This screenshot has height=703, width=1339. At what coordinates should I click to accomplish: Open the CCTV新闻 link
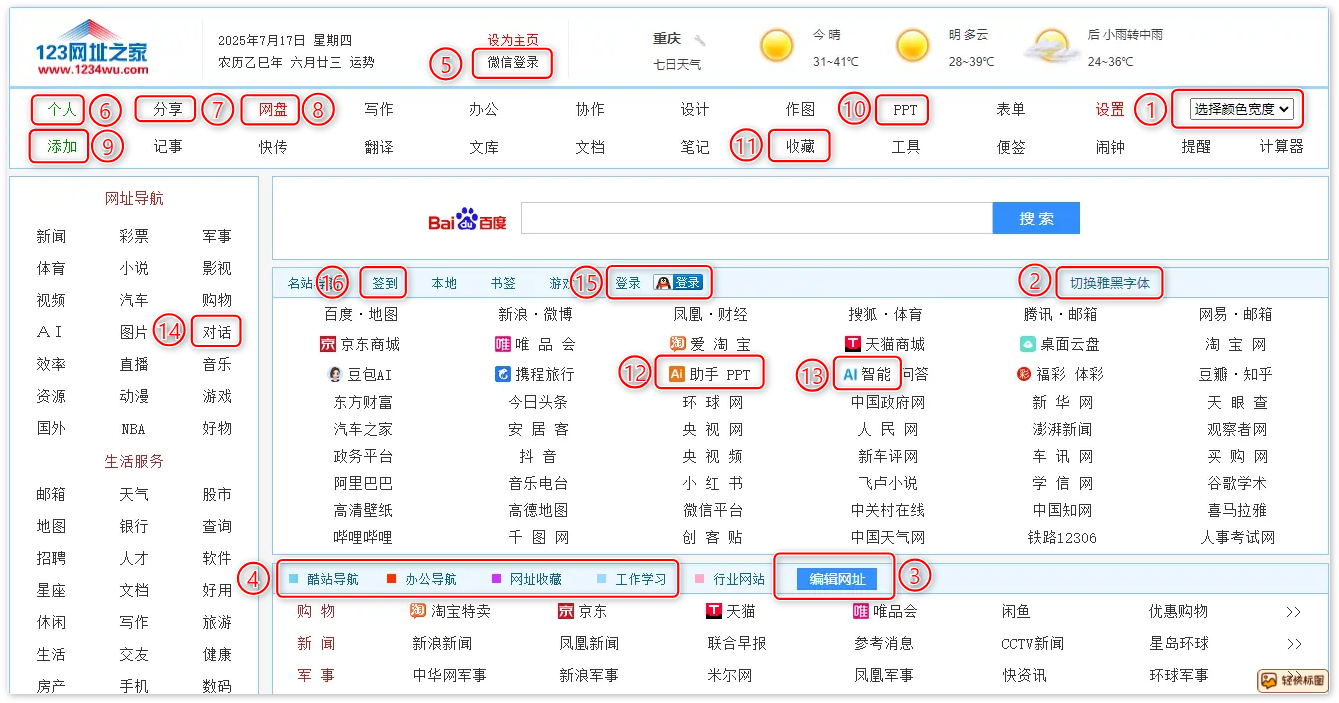1034,644
